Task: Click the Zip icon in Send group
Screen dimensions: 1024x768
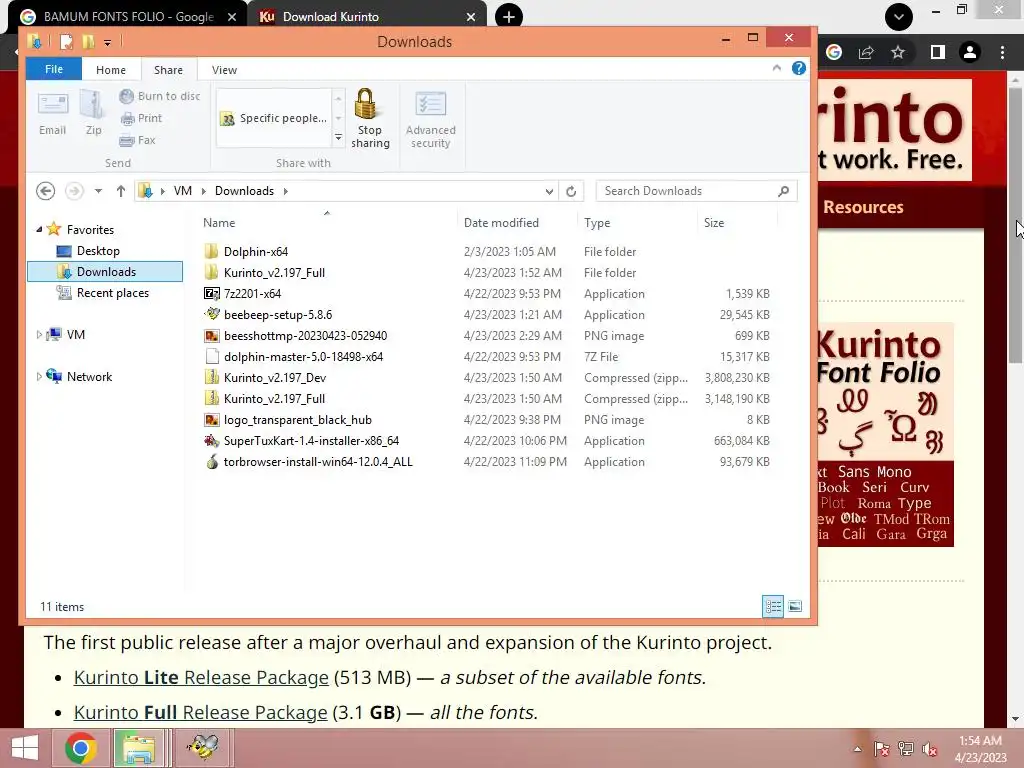Action: pos(93,113)
